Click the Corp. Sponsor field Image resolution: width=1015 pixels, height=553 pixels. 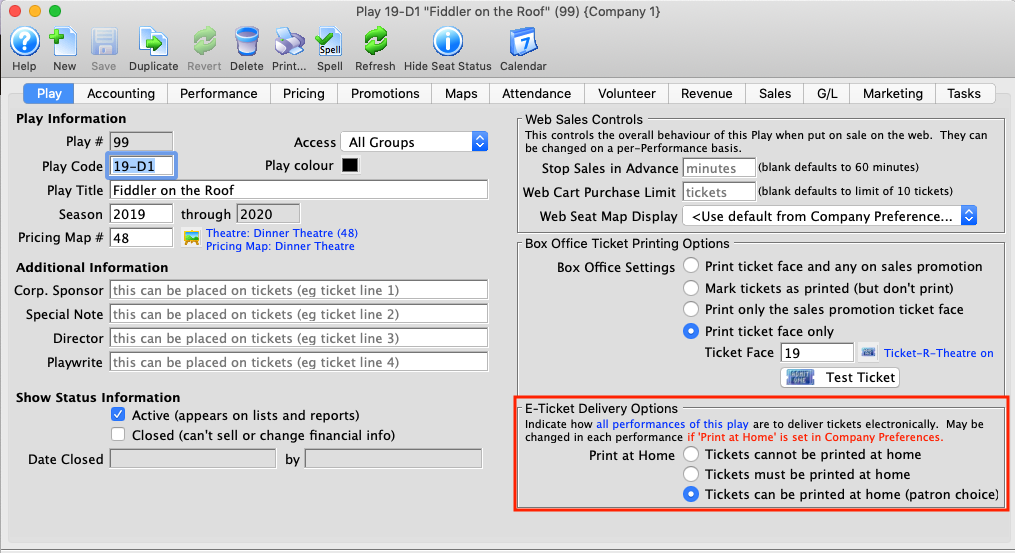299,290
